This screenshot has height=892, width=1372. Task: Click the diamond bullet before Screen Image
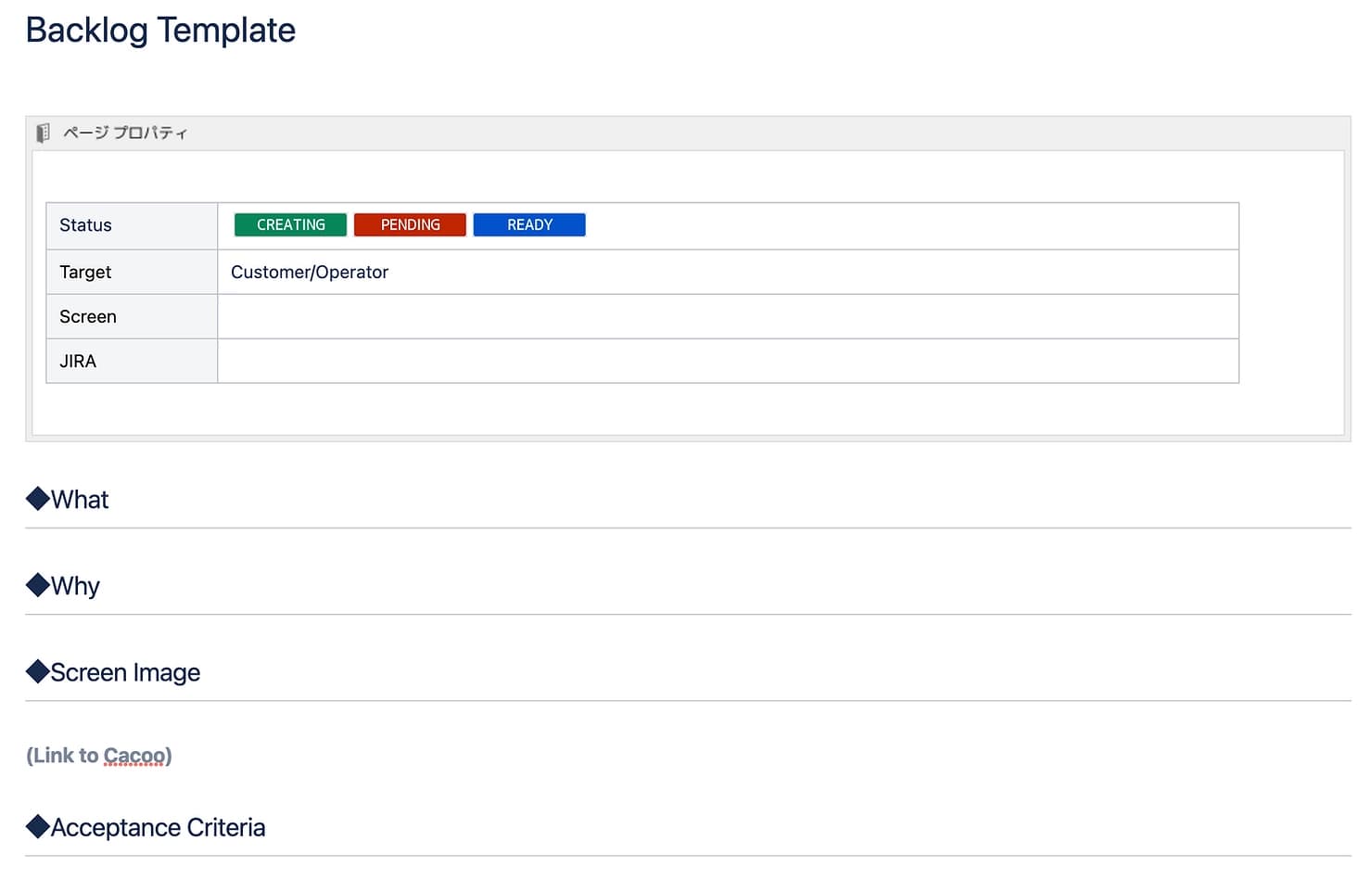38,671
